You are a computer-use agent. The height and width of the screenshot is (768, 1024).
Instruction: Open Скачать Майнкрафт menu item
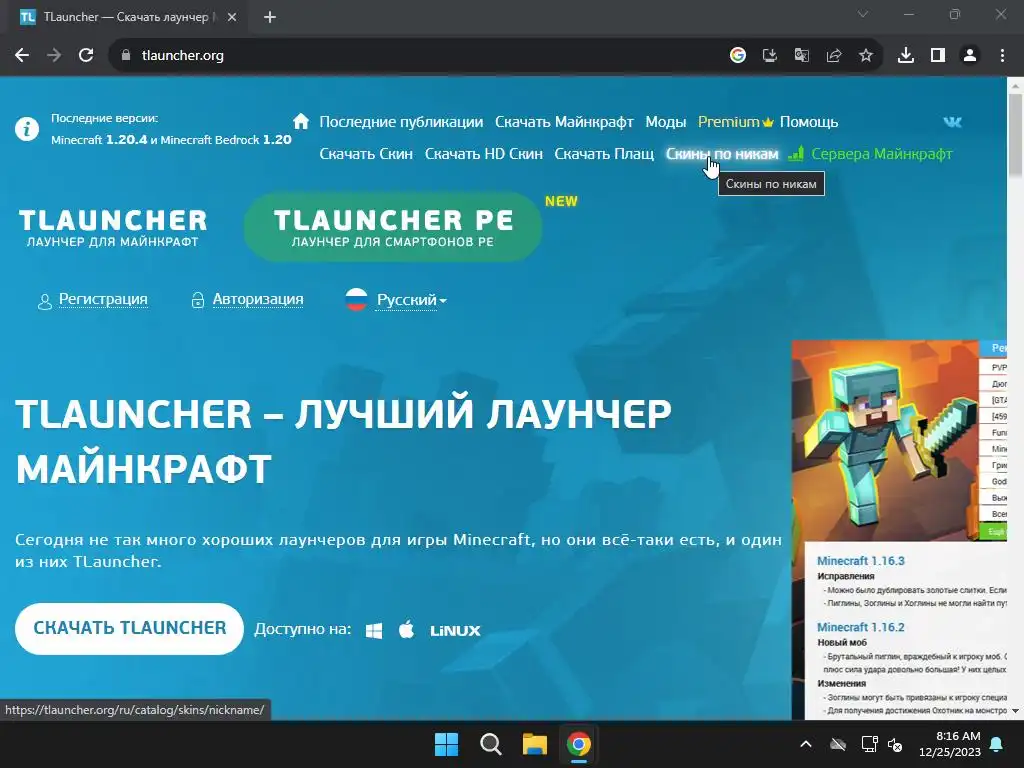point(564,122)
